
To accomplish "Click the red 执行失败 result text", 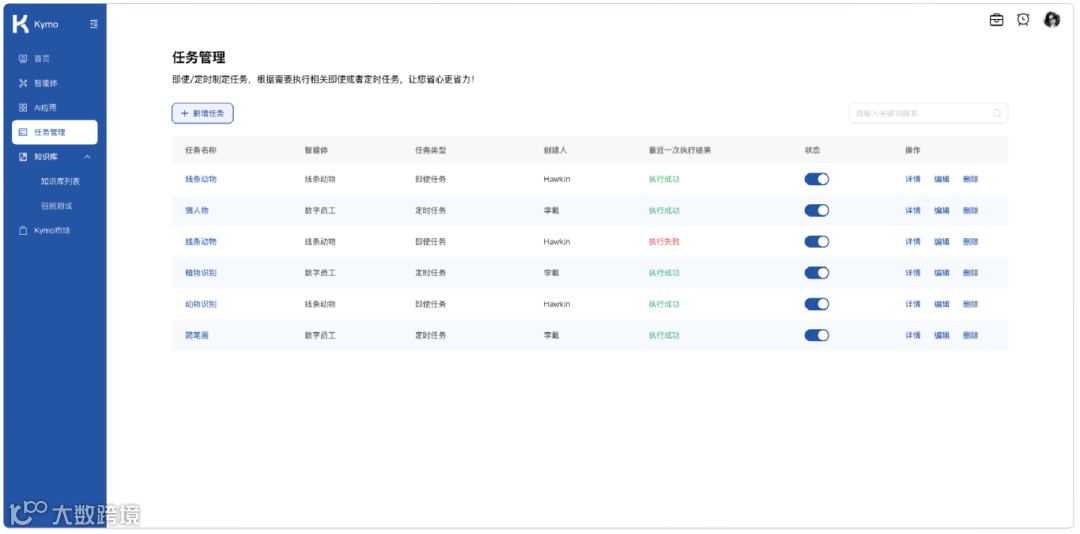I will [664, 241].
